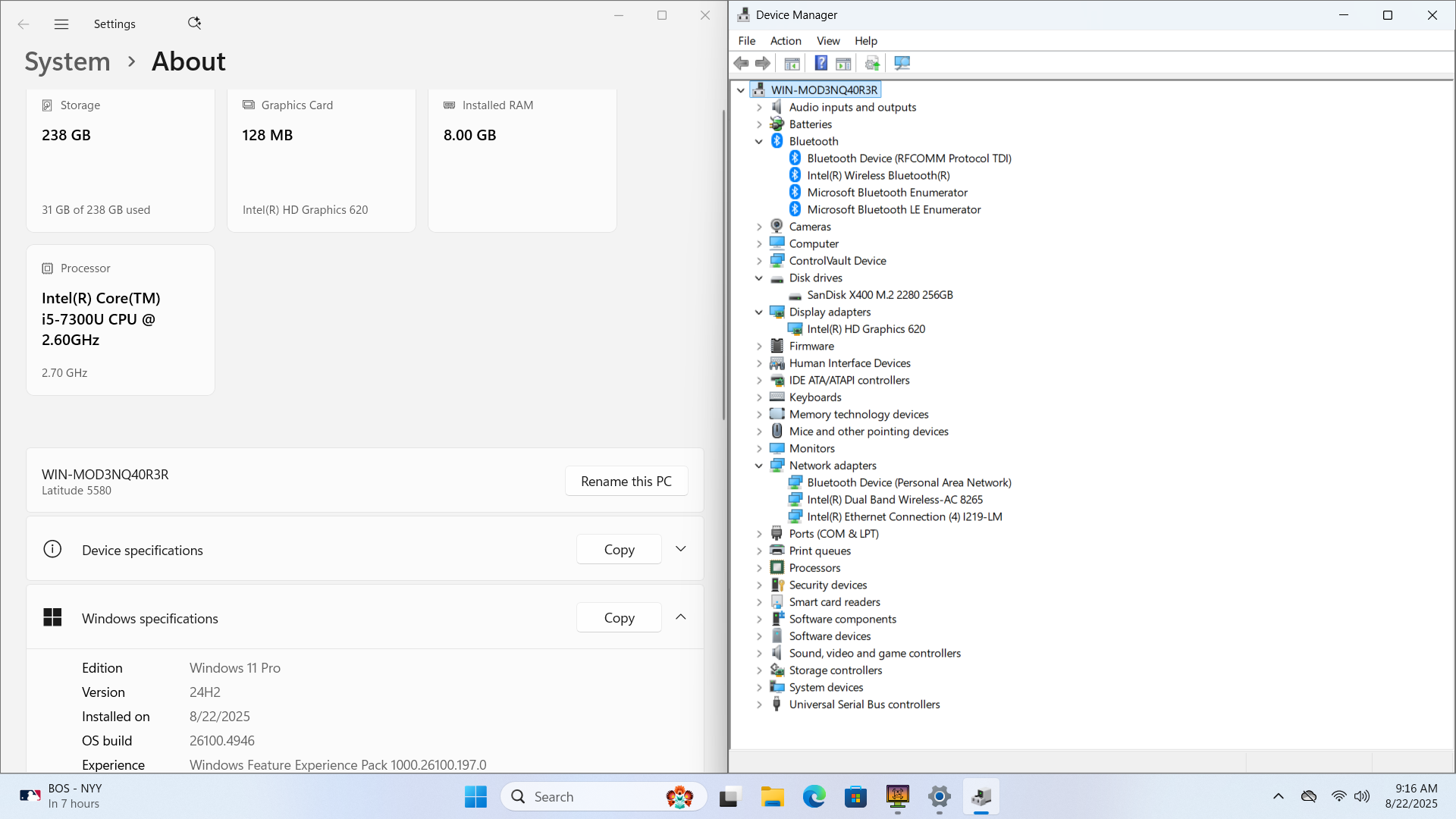Click the Settings window vertical scrollbar
This screenshot has height=819, width=1456.
[x=723, y=265]
